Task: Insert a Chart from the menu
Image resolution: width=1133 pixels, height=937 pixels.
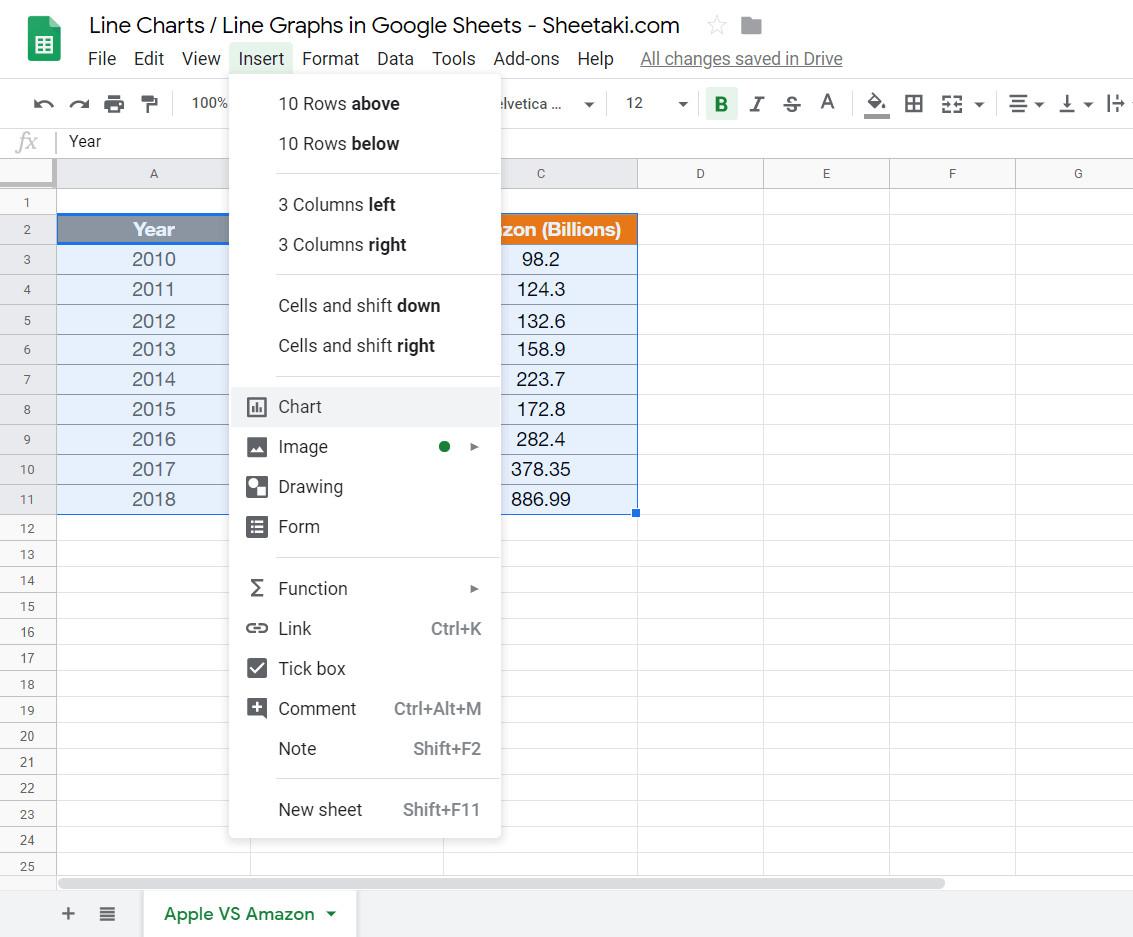Action: pos(299,406)
